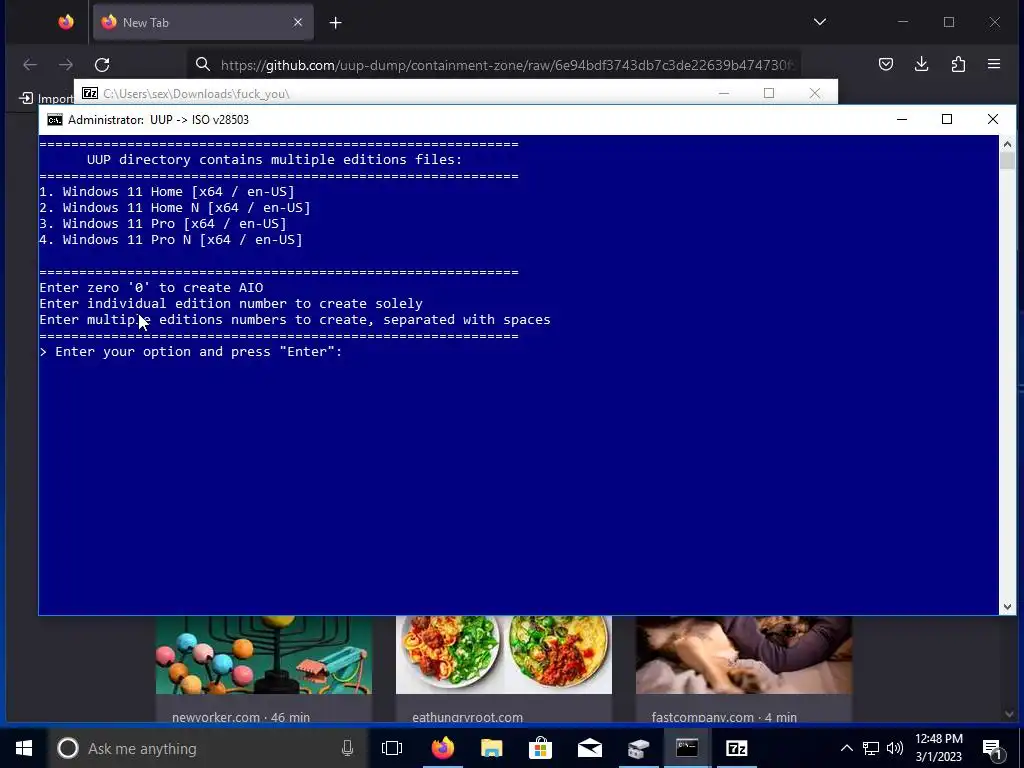Click the command prompt system menu icon
The height and width of the screenshot is (768, 1024).
(x=55, y=120)
